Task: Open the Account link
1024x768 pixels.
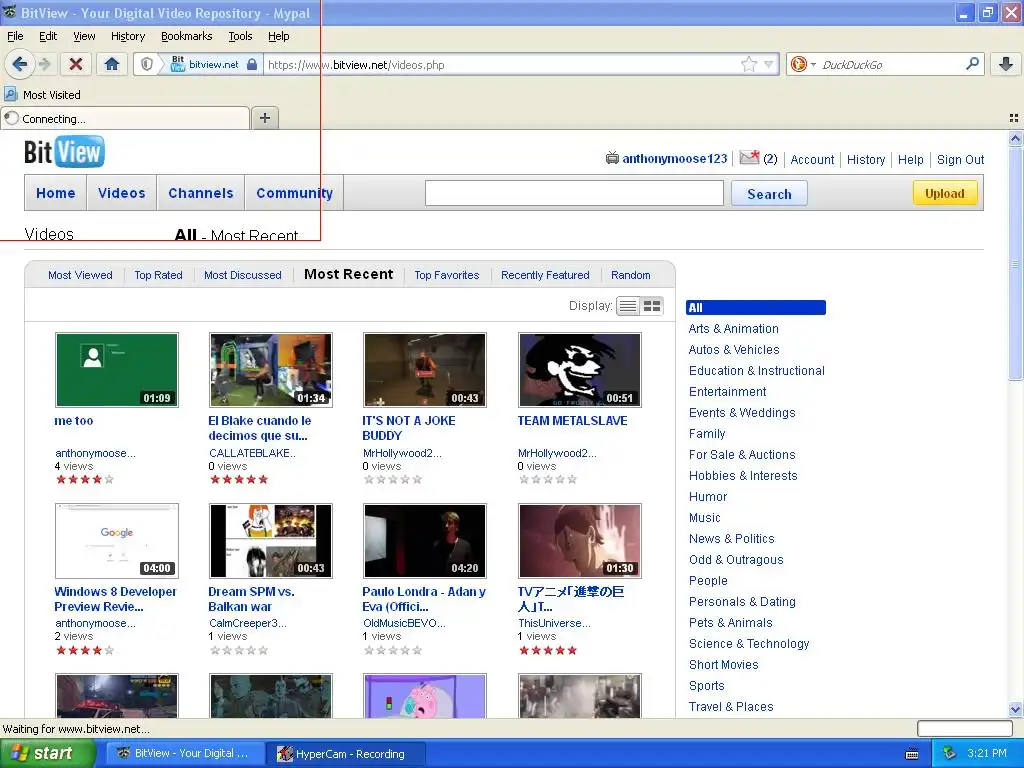Action: tap(812, 159)
